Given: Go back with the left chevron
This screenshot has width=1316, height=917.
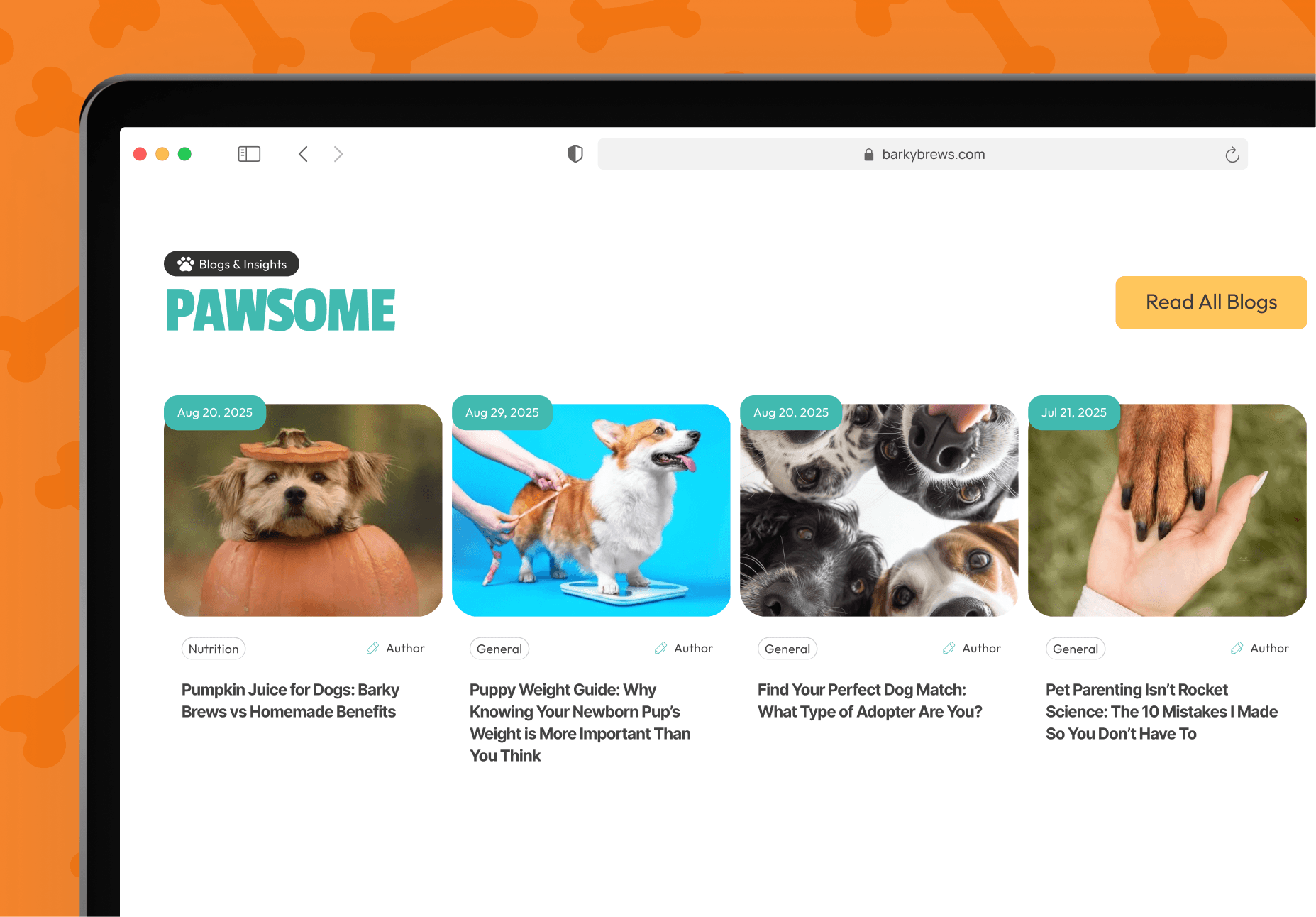Looking at the screenshot, I should pos(303,154).
